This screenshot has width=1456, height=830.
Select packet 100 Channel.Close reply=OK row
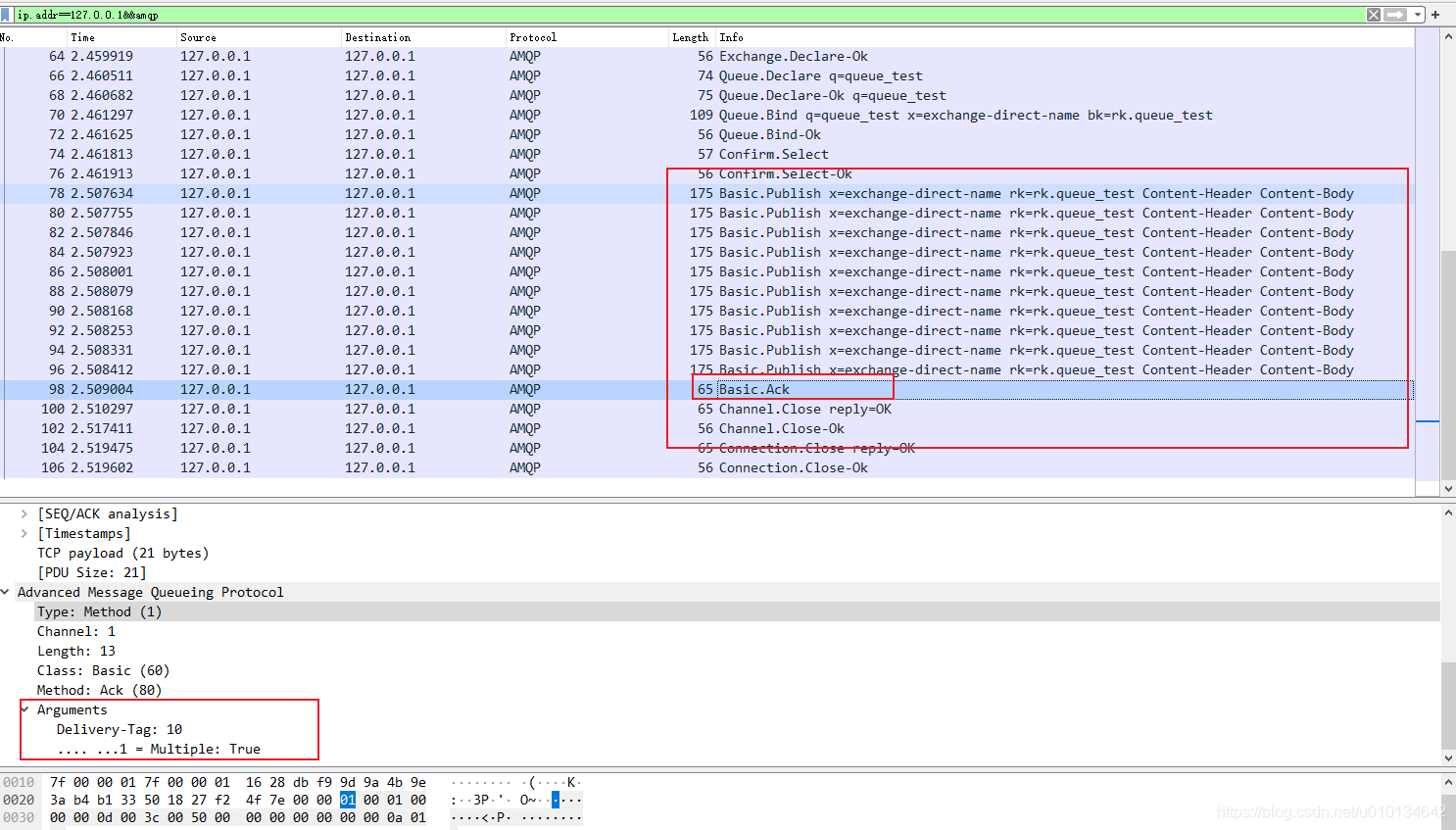(x=707, y=409)
